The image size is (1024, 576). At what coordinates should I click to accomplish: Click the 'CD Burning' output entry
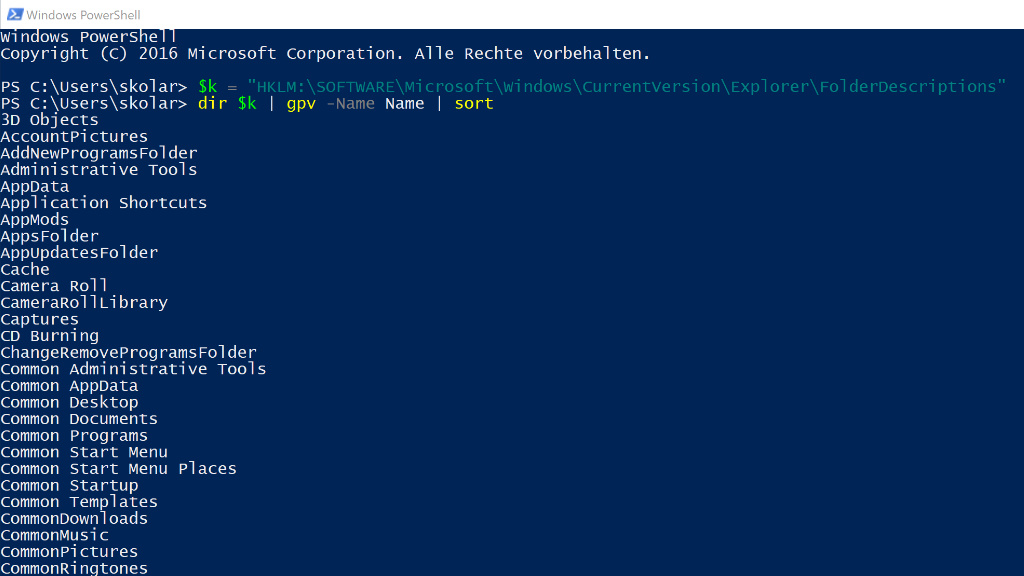(x=50, y=336)
